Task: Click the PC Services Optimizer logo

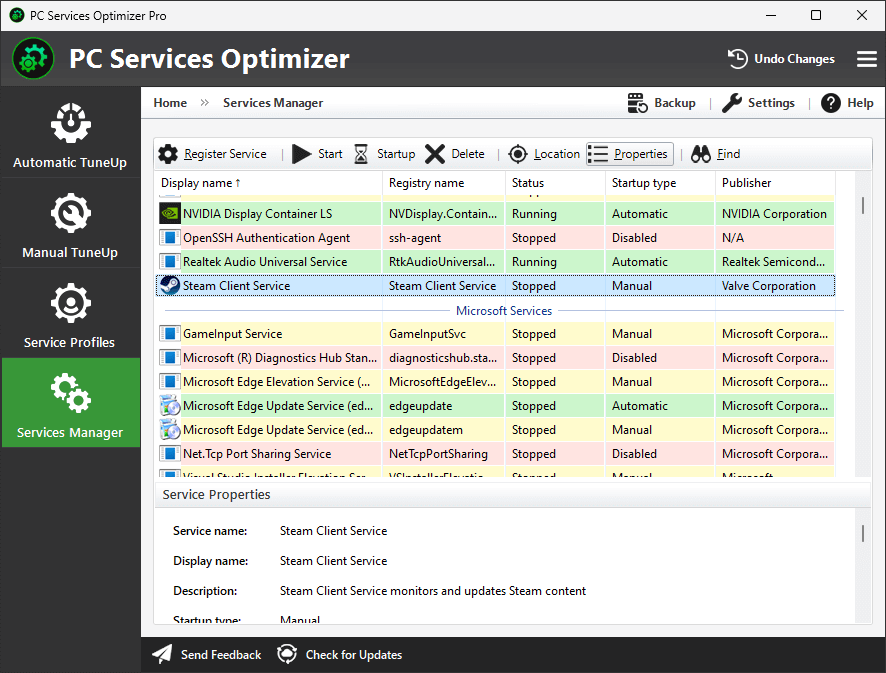Action: (33, 59)
